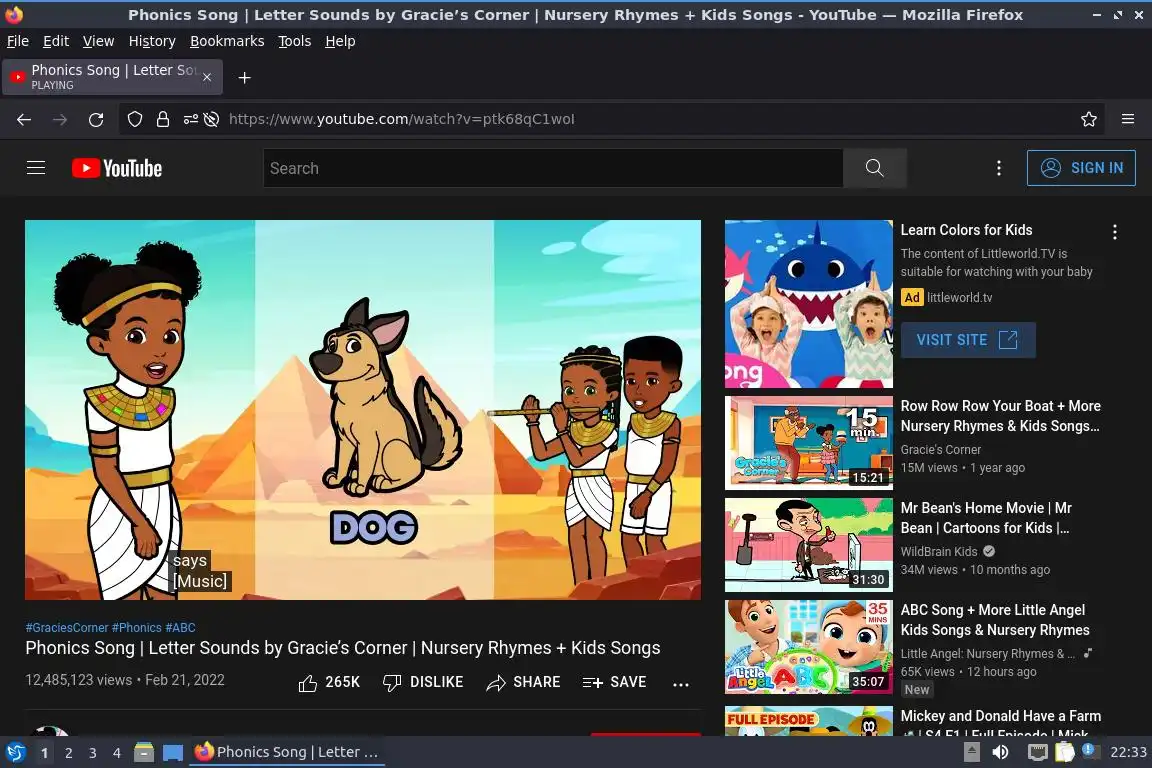1152x768 pixels.
Task: Reload the current page
Action: [x=96, y=119]
